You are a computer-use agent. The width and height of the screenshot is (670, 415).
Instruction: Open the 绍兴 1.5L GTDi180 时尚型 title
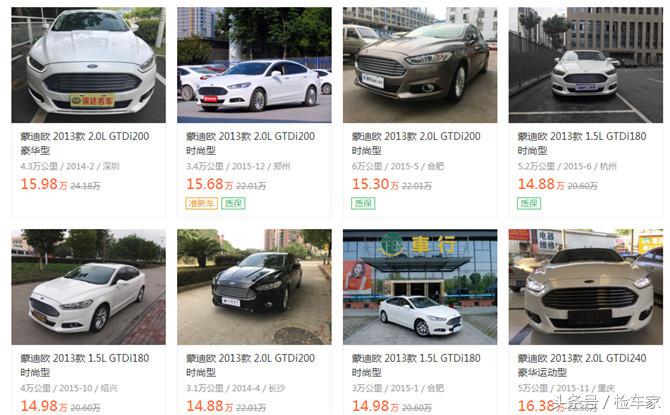click(x=85, y=365)
